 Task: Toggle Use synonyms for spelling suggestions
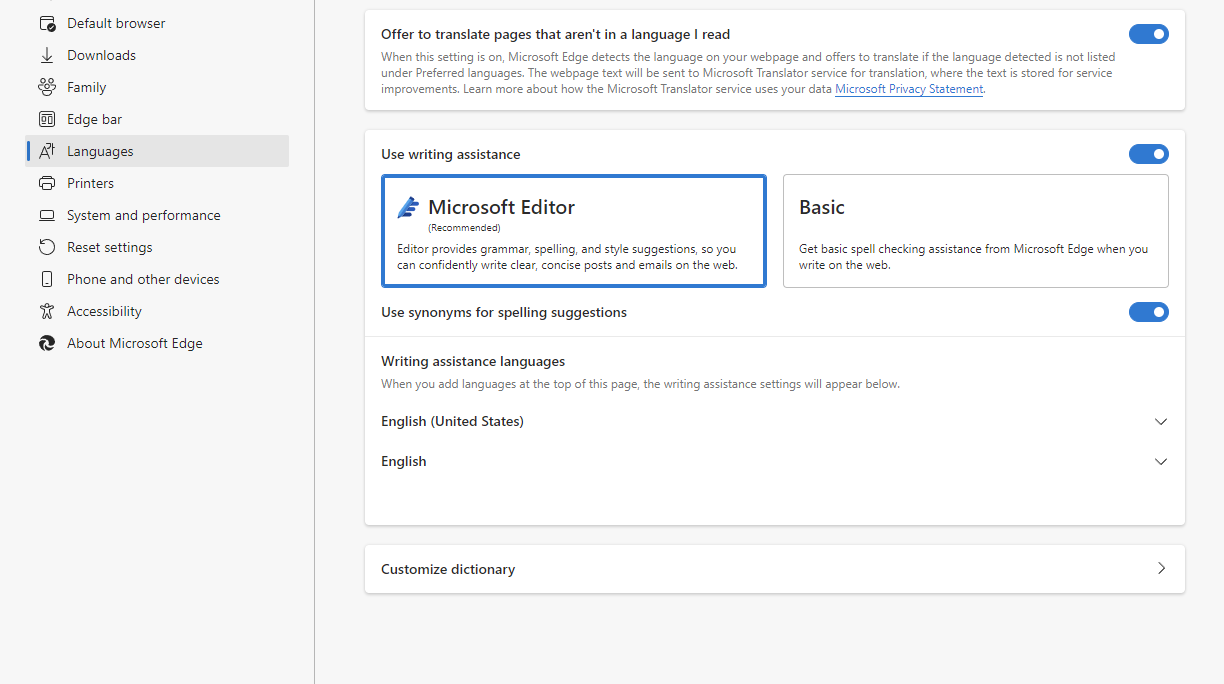pyautogui.click(x=1148, y=312)
